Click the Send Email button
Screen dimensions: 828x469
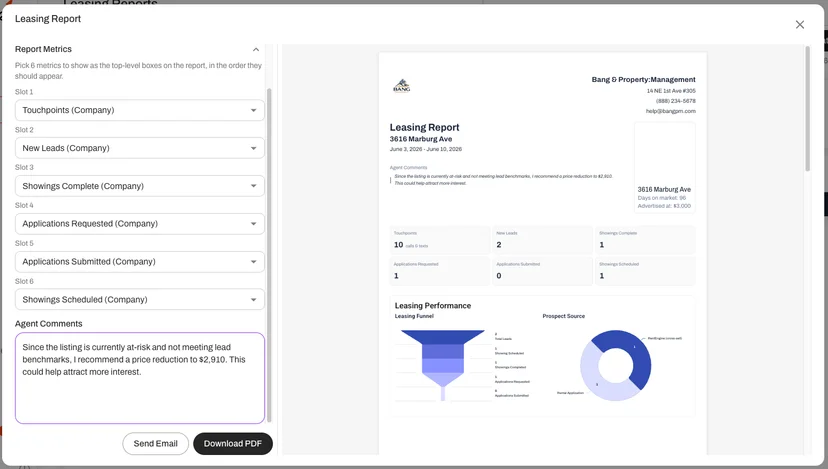coord(155,444)
